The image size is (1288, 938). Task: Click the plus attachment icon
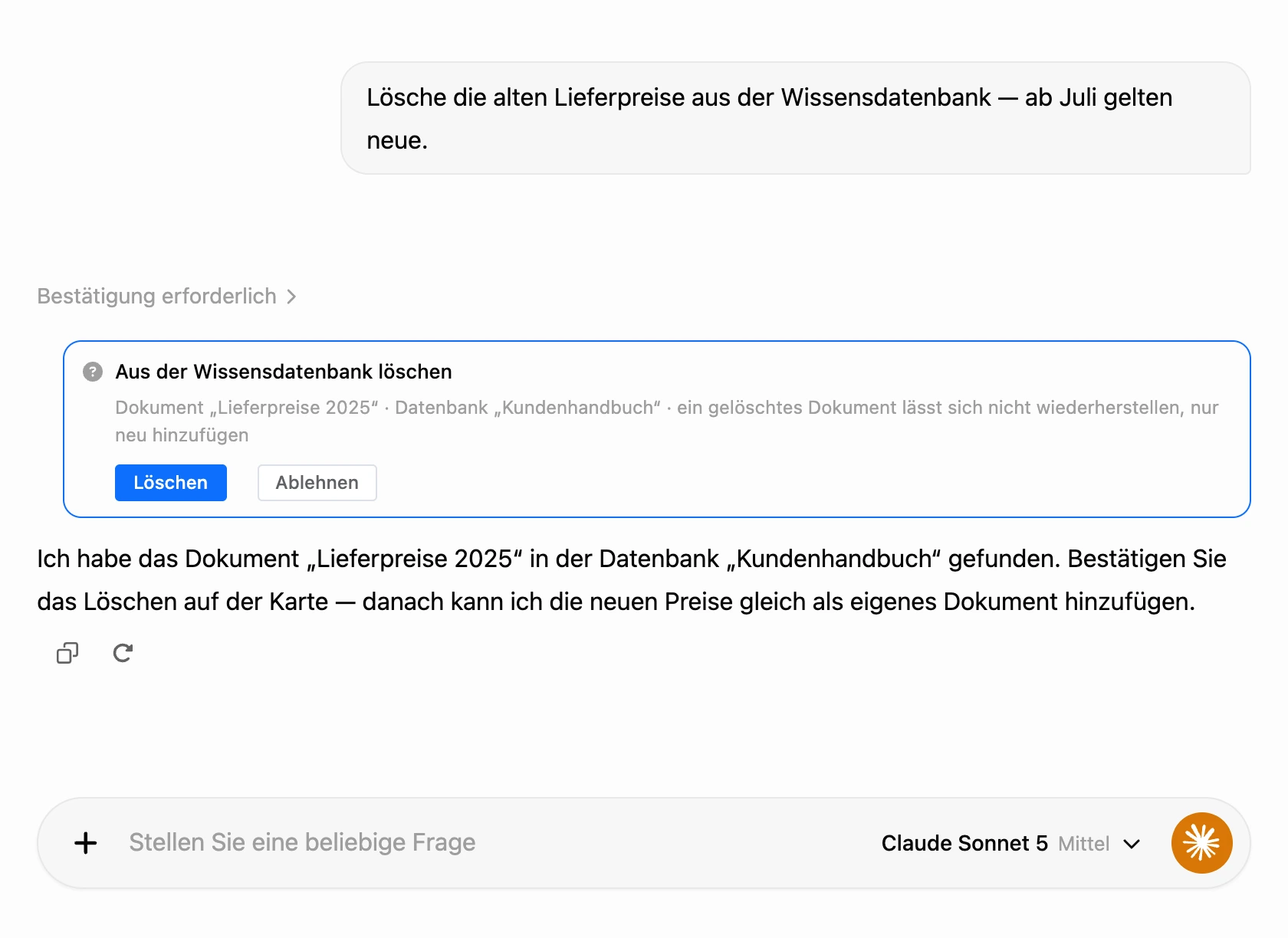click(86, 843)
